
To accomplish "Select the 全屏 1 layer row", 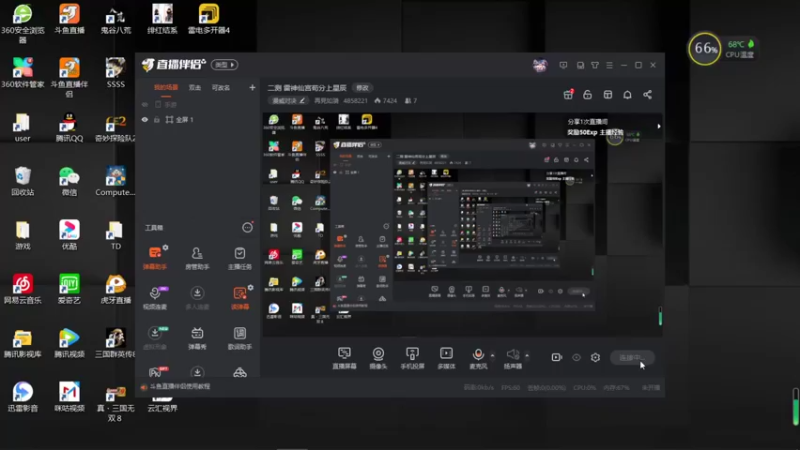I will pos(198,119).
